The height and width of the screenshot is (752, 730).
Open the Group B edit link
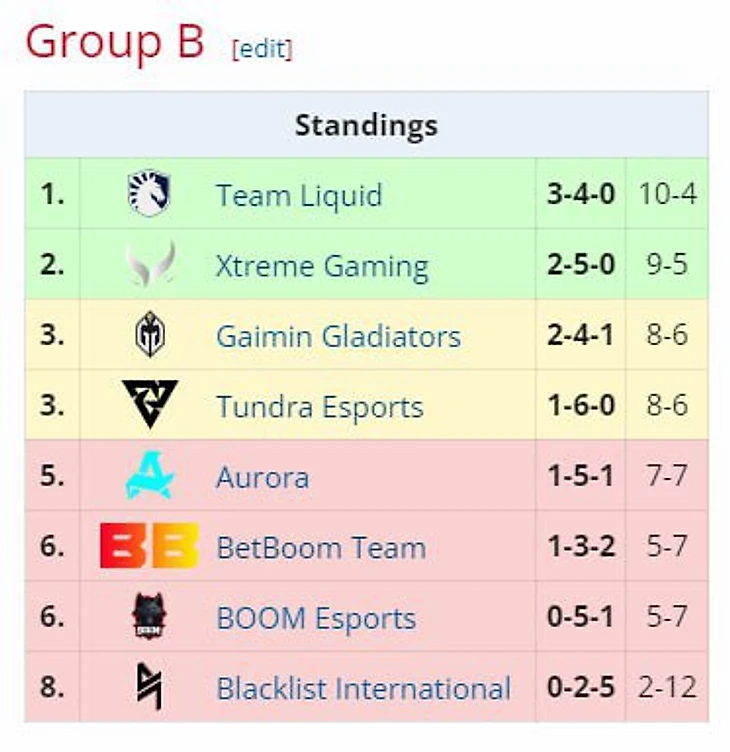click(x=262, y=49)
